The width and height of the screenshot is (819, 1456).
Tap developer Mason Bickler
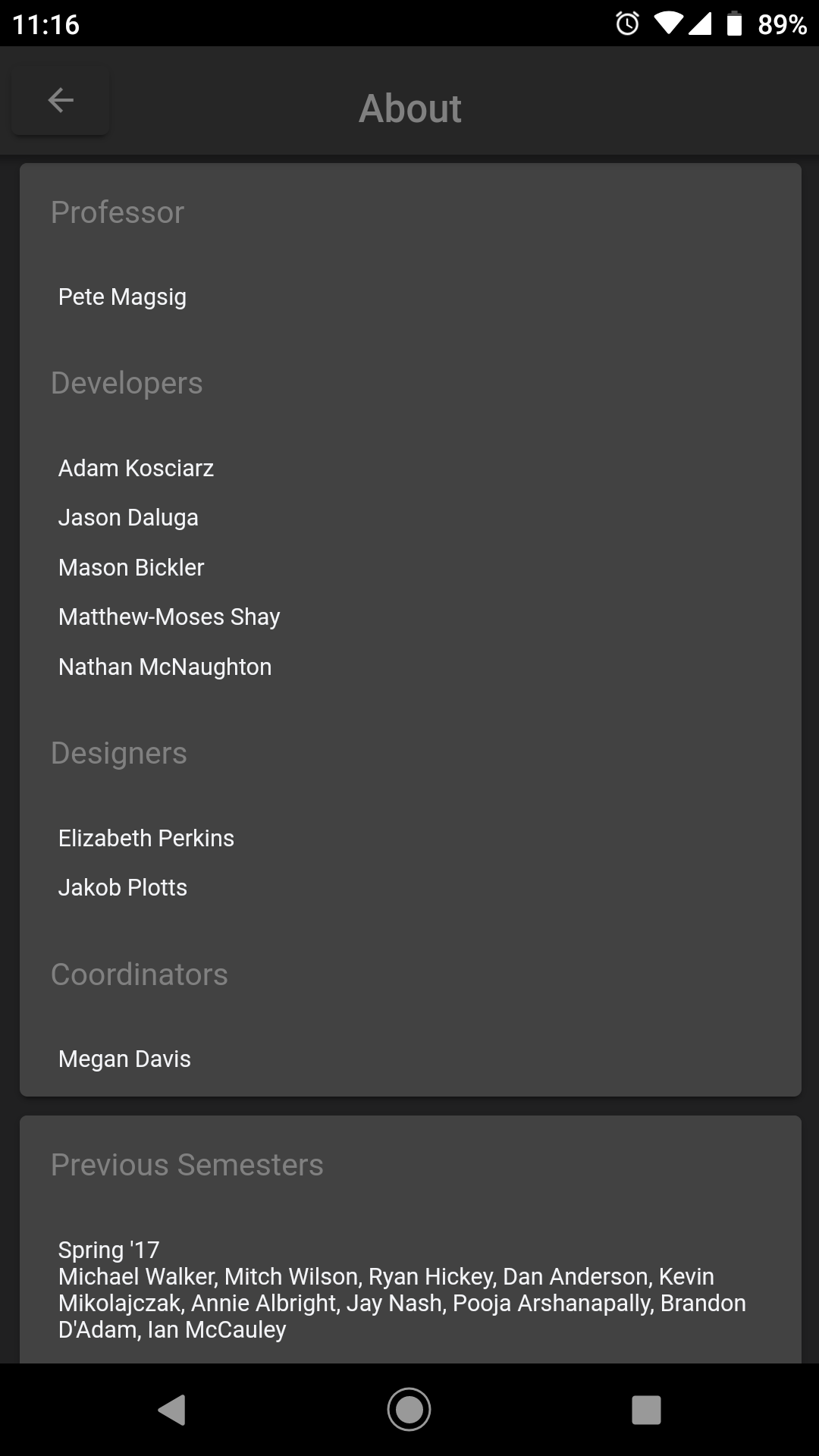coord(131,567)
